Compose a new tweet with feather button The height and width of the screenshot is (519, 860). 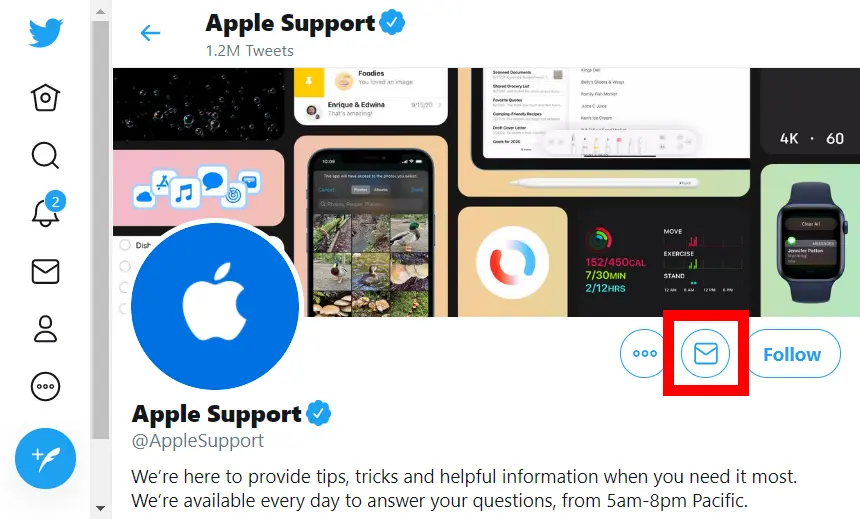coord(46,458)
